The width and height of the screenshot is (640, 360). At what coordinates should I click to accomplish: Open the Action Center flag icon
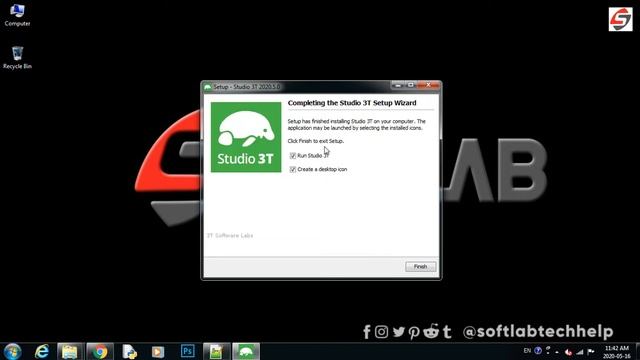[x=591, y=351]
